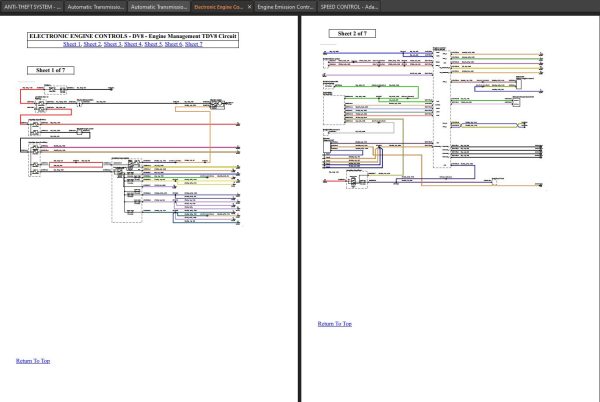Open the Engine Emission Control tab
Screen dimensions: 600x402
[x=284, y=6]
